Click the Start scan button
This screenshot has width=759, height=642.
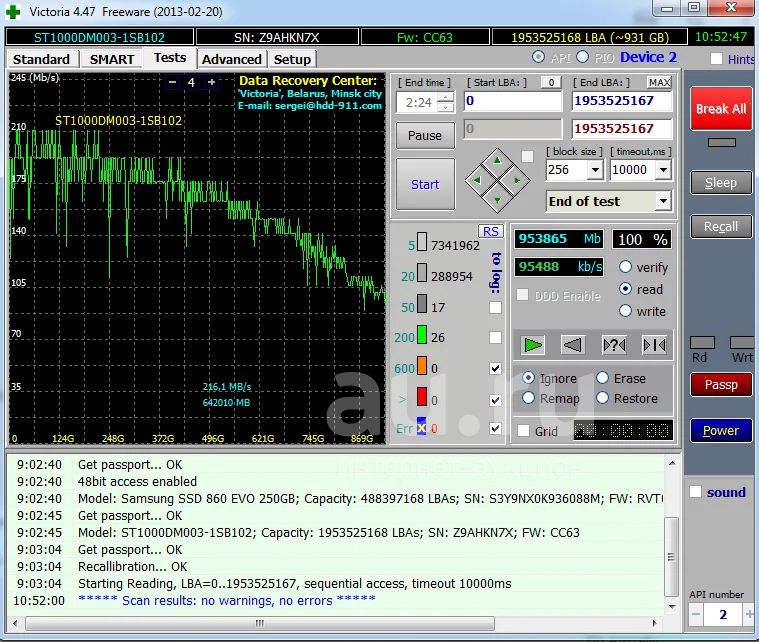[x=425, y=184]
